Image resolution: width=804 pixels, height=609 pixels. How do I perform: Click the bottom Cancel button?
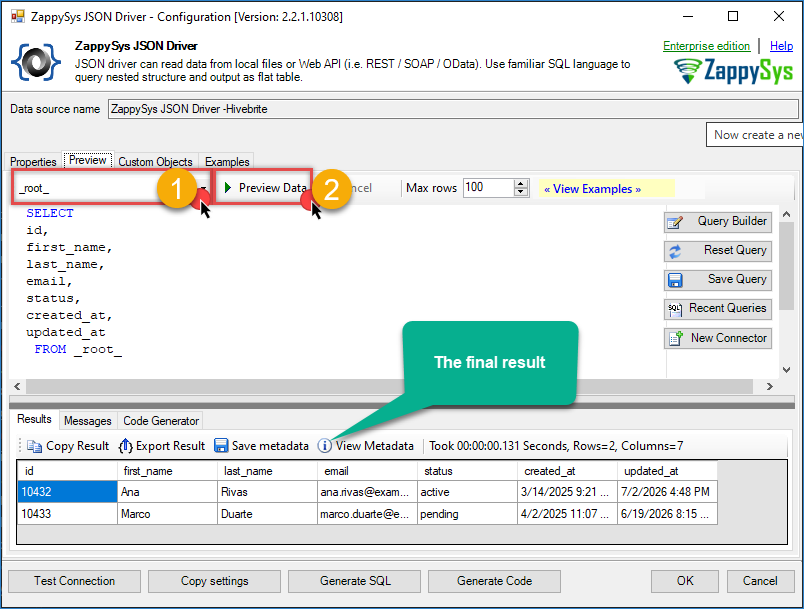click(760, 581)
